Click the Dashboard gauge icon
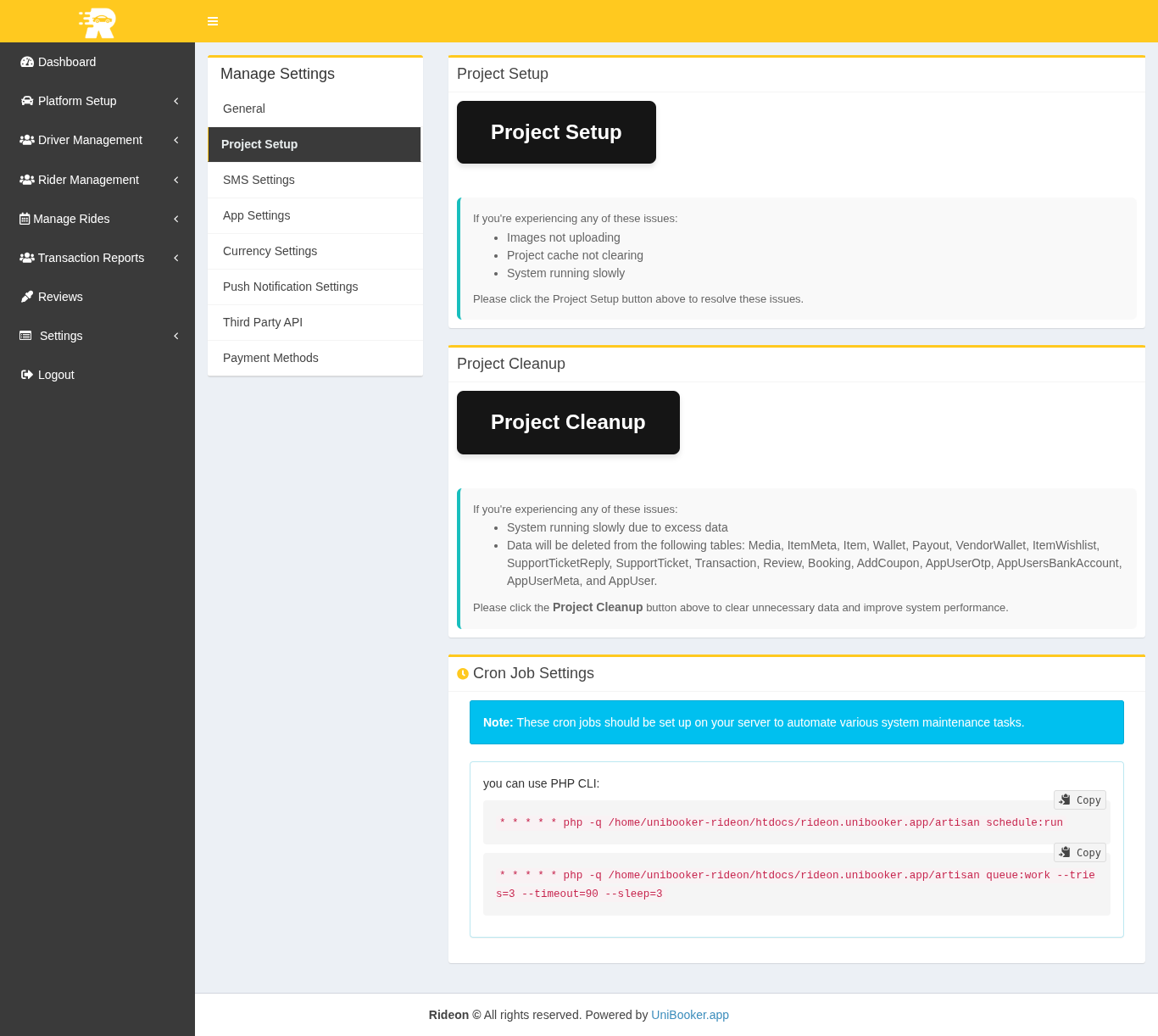This screenshot has width=1158, height=1036. (27, 62)
